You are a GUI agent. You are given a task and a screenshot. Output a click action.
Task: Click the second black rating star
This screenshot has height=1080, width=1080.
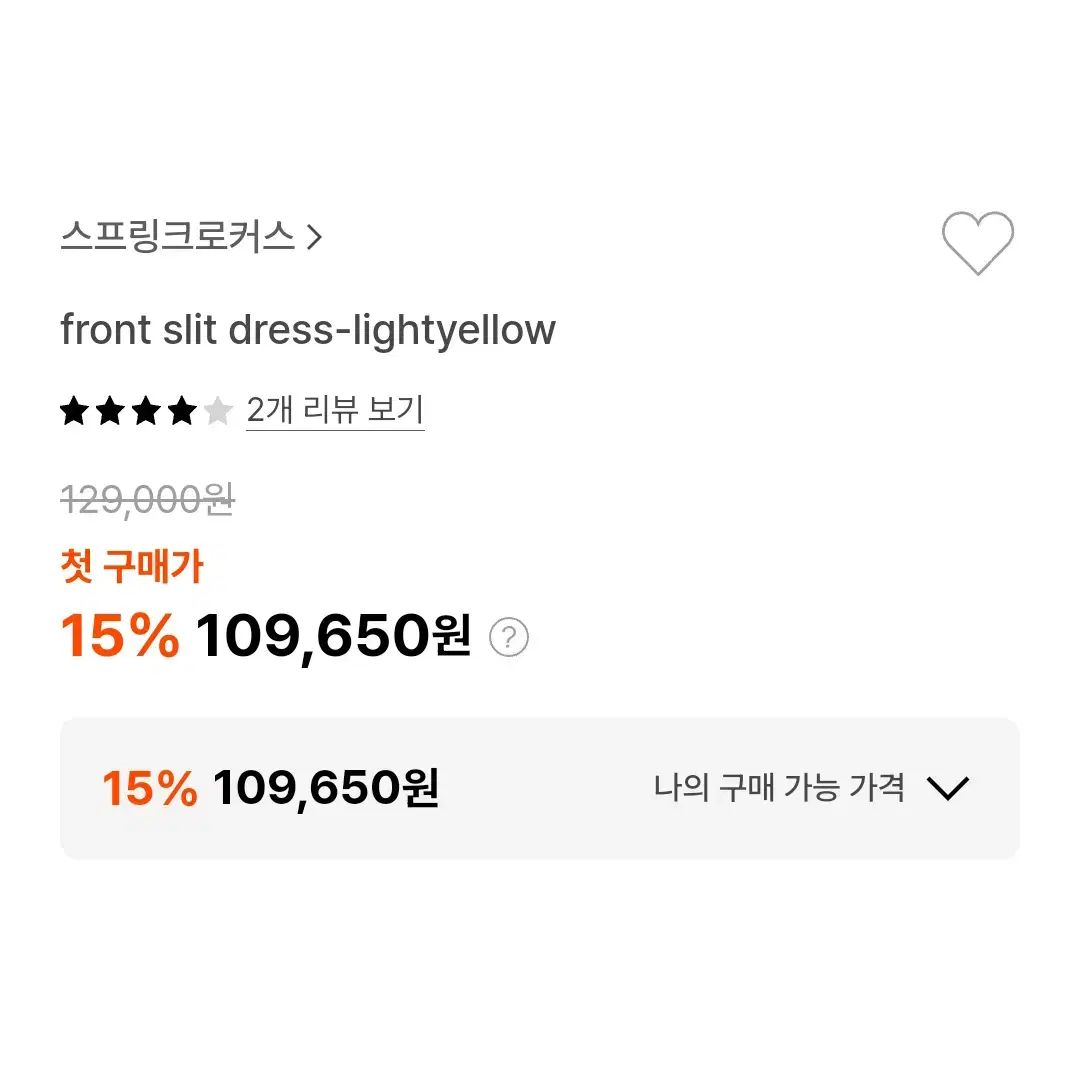click(x=110, y=411)
